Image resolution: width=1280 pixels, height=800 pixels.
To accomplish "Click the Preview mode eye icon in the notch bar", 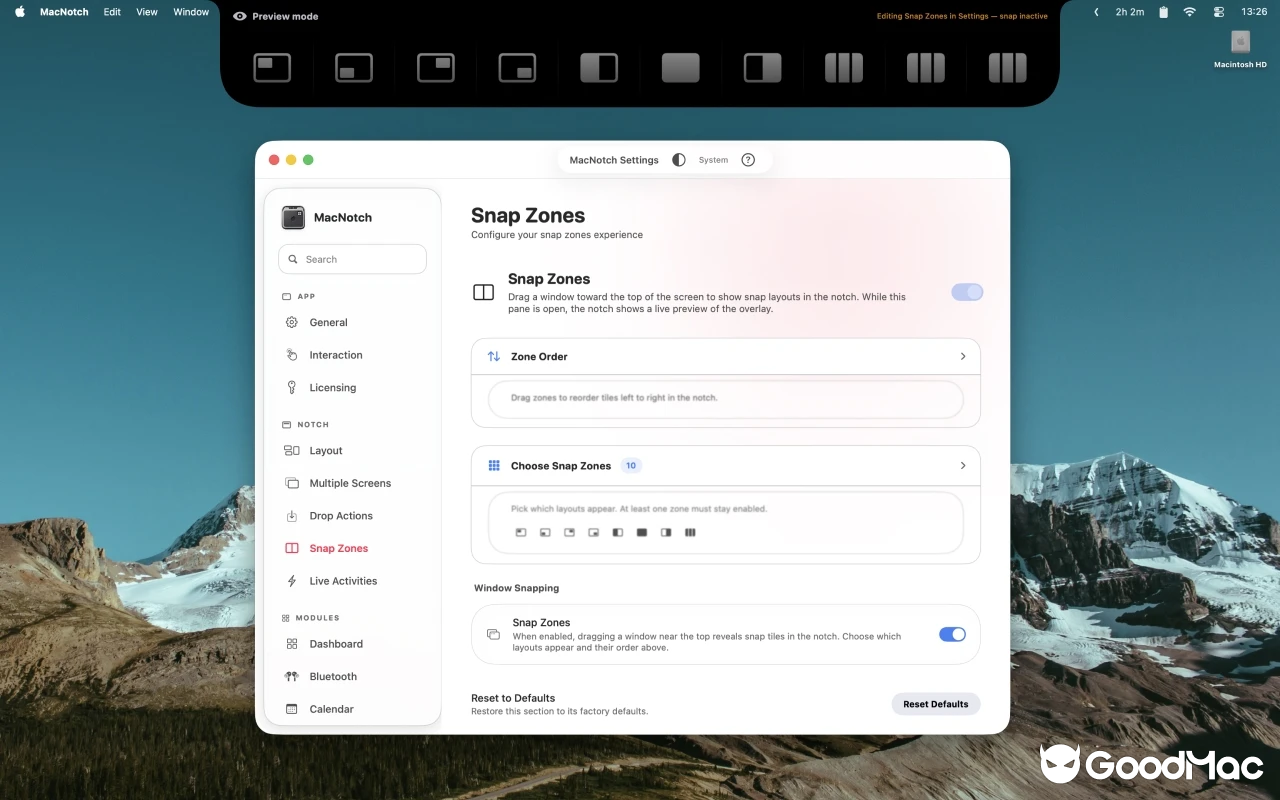I will click(x=239, y=16).
